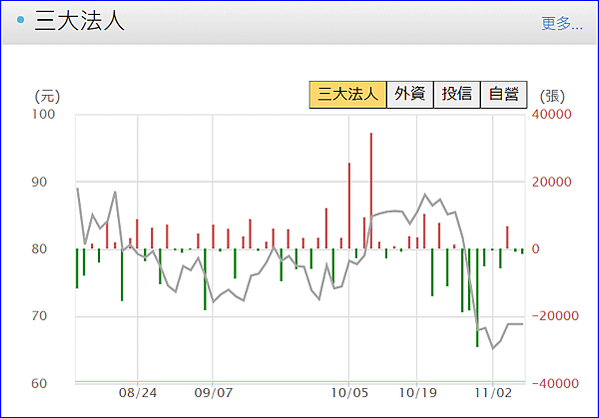Image resolution: width=599 pixels, height=418 pixels.
Task: Click the tallest red bar after 10/05
Action: 371,191
